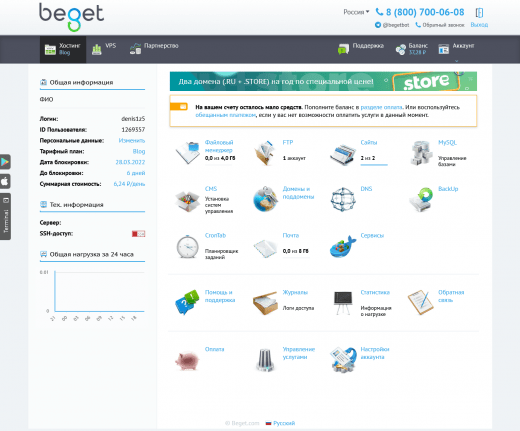Click the Домены и поддомены text link
The height and width of the screenshot is (431, 520).
[298, 193]
